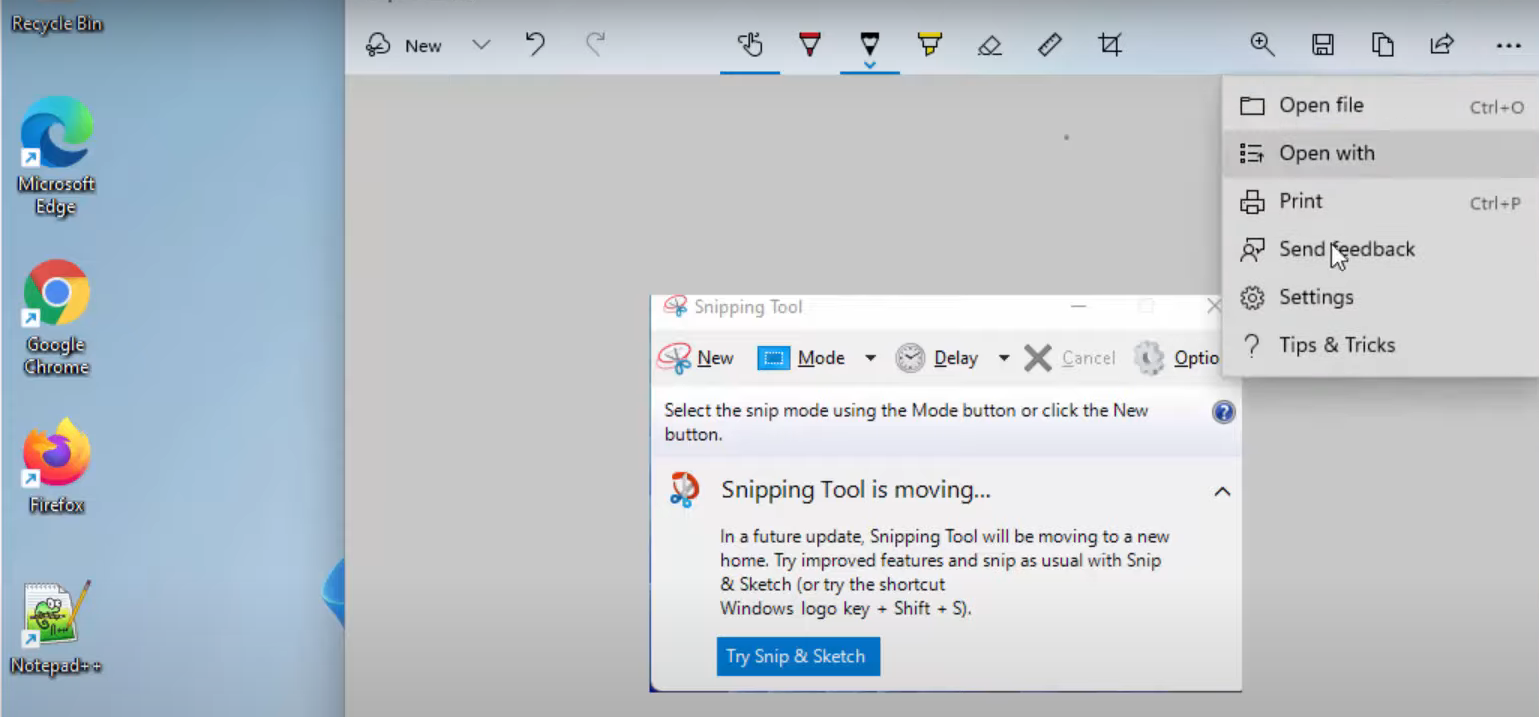Open the Delay dropdown arrow in Snipping Tool
Screen dimensions: 1539x717
coord(1003,358)
